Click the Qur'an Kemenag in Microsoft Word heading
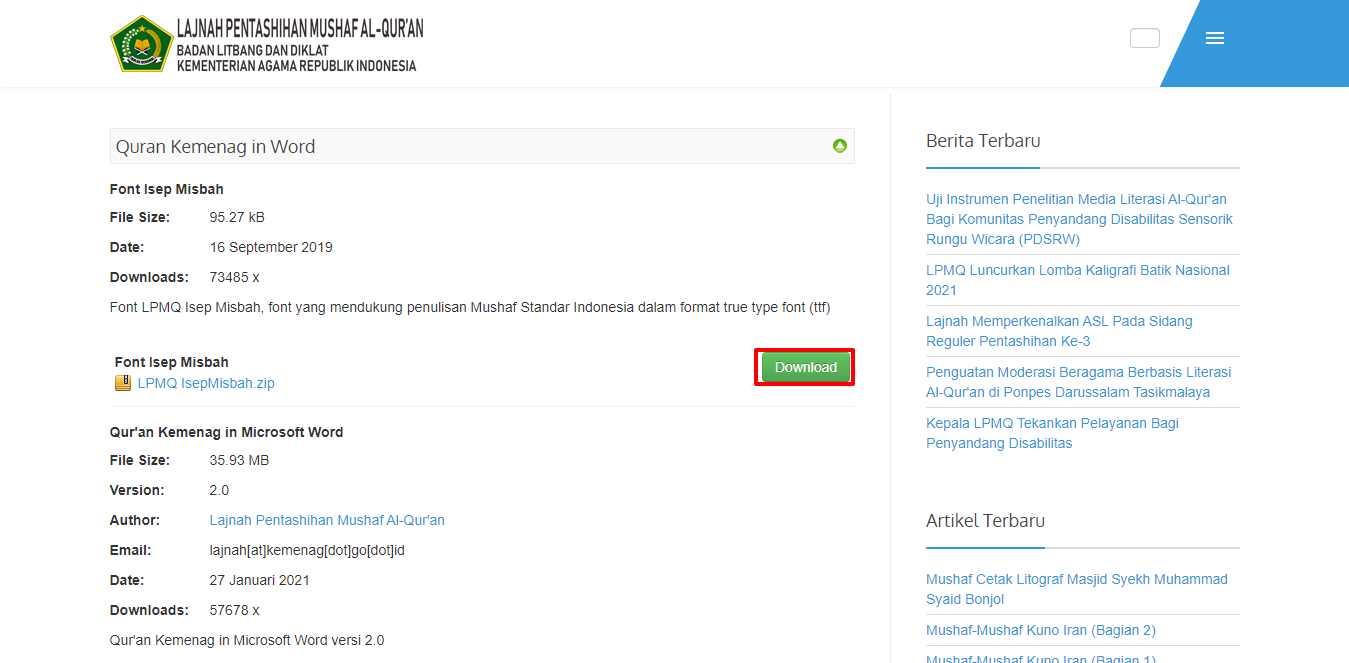 click(226, 432)
